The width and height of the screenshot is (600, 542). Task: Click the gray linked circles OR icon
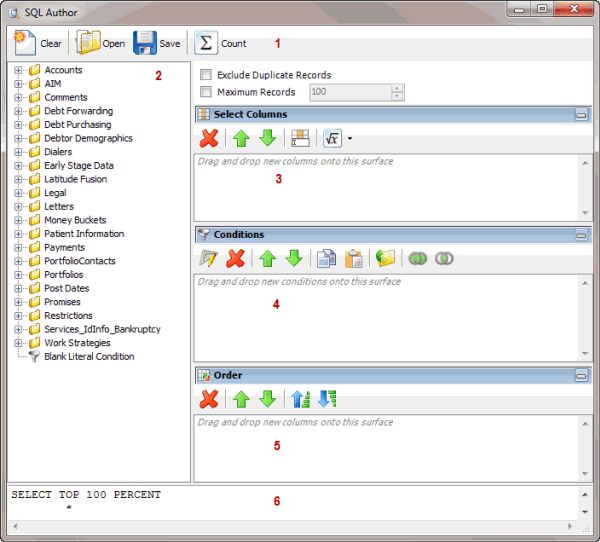(x=444, y=258)
